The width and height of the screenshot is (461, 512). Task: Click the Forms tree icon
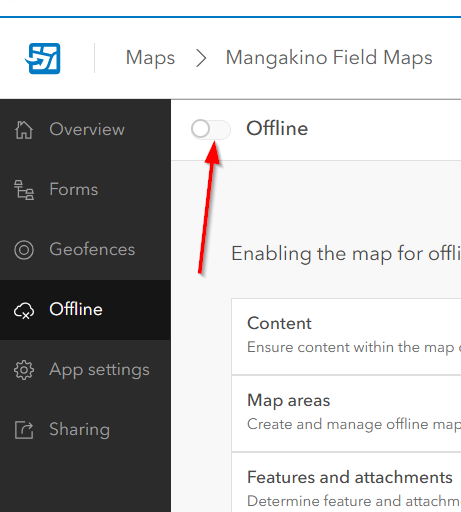point(24,190)
